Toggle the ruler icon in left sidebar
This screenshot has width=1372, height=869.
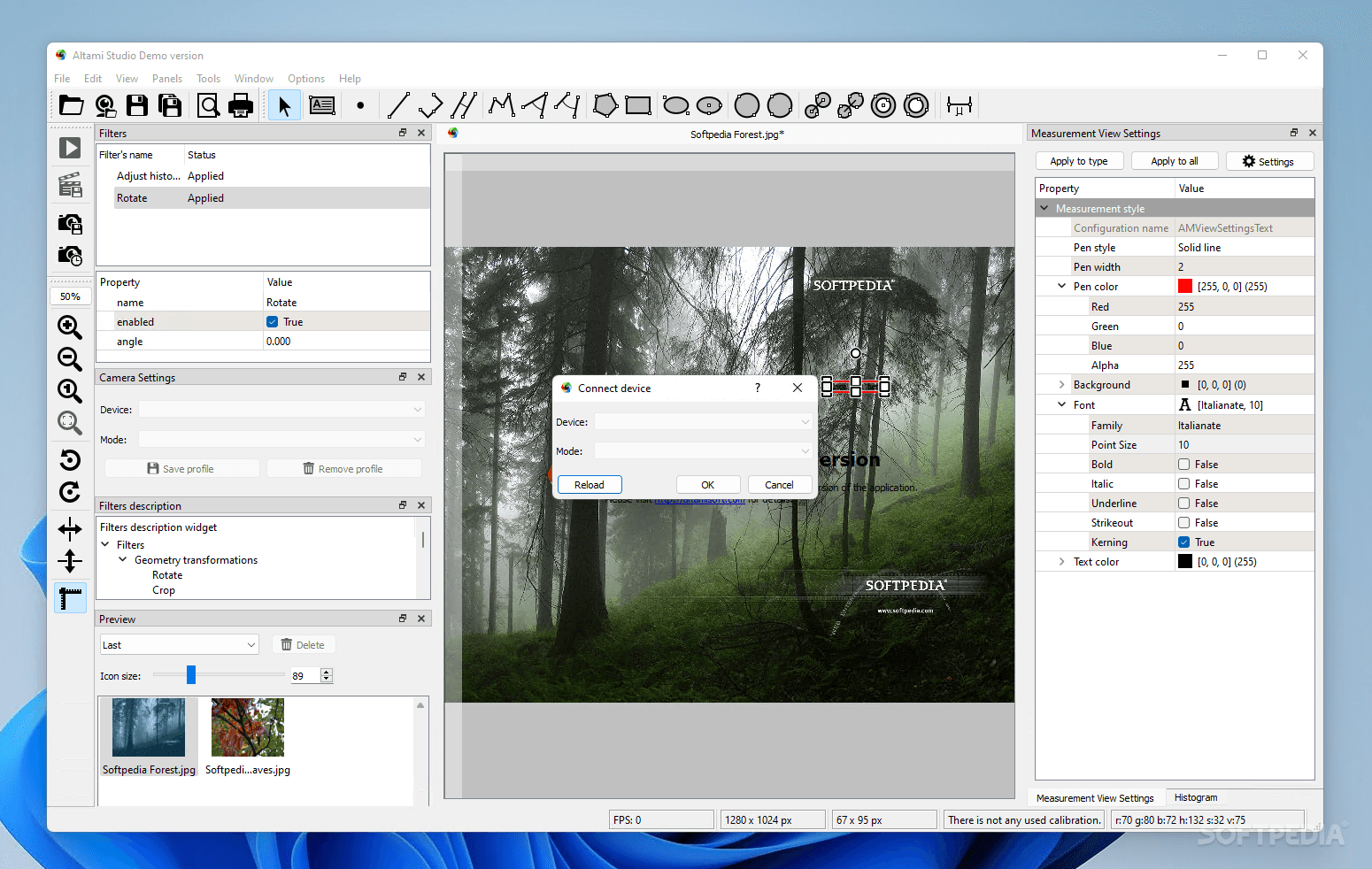70,598
